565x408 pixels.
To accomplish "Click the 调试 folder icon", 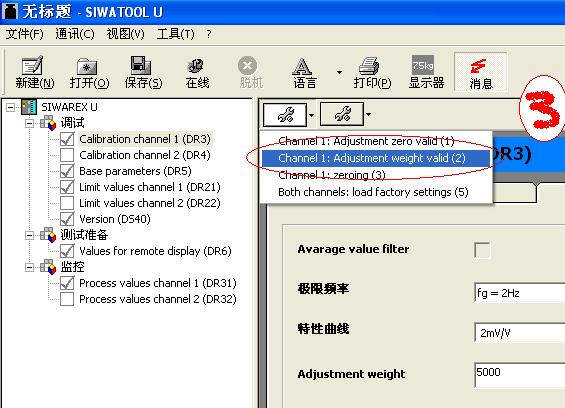I will [48, 123].
